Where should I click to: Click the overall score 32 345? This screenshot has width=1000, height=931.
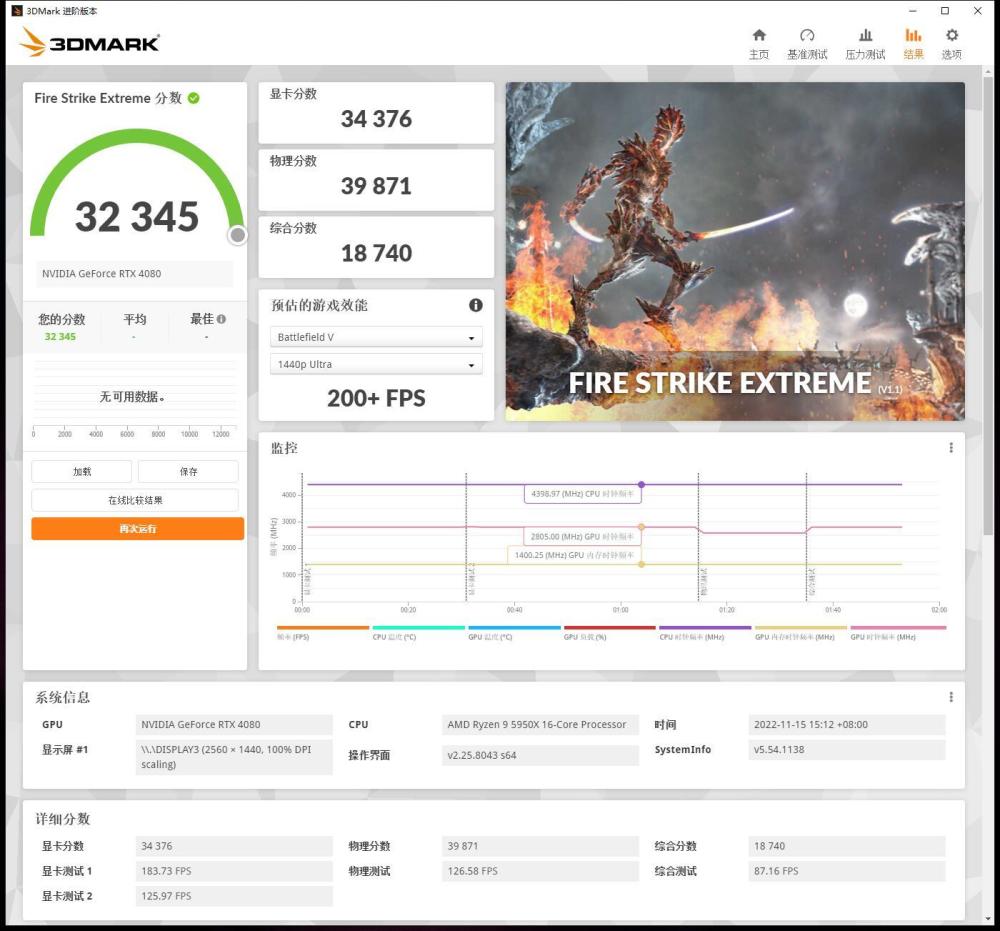(137, 217)
